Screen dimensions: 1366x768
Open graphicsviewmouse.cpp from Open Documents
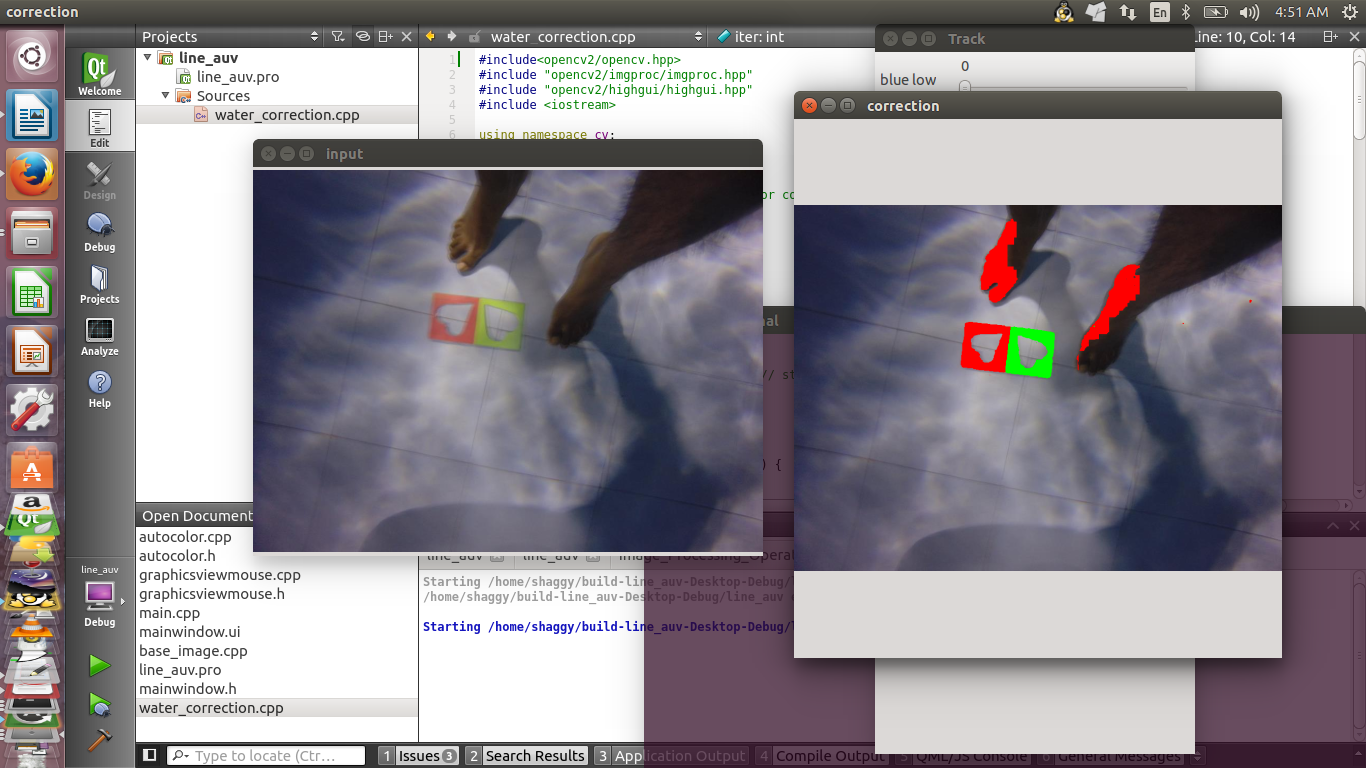coord(220,575)
